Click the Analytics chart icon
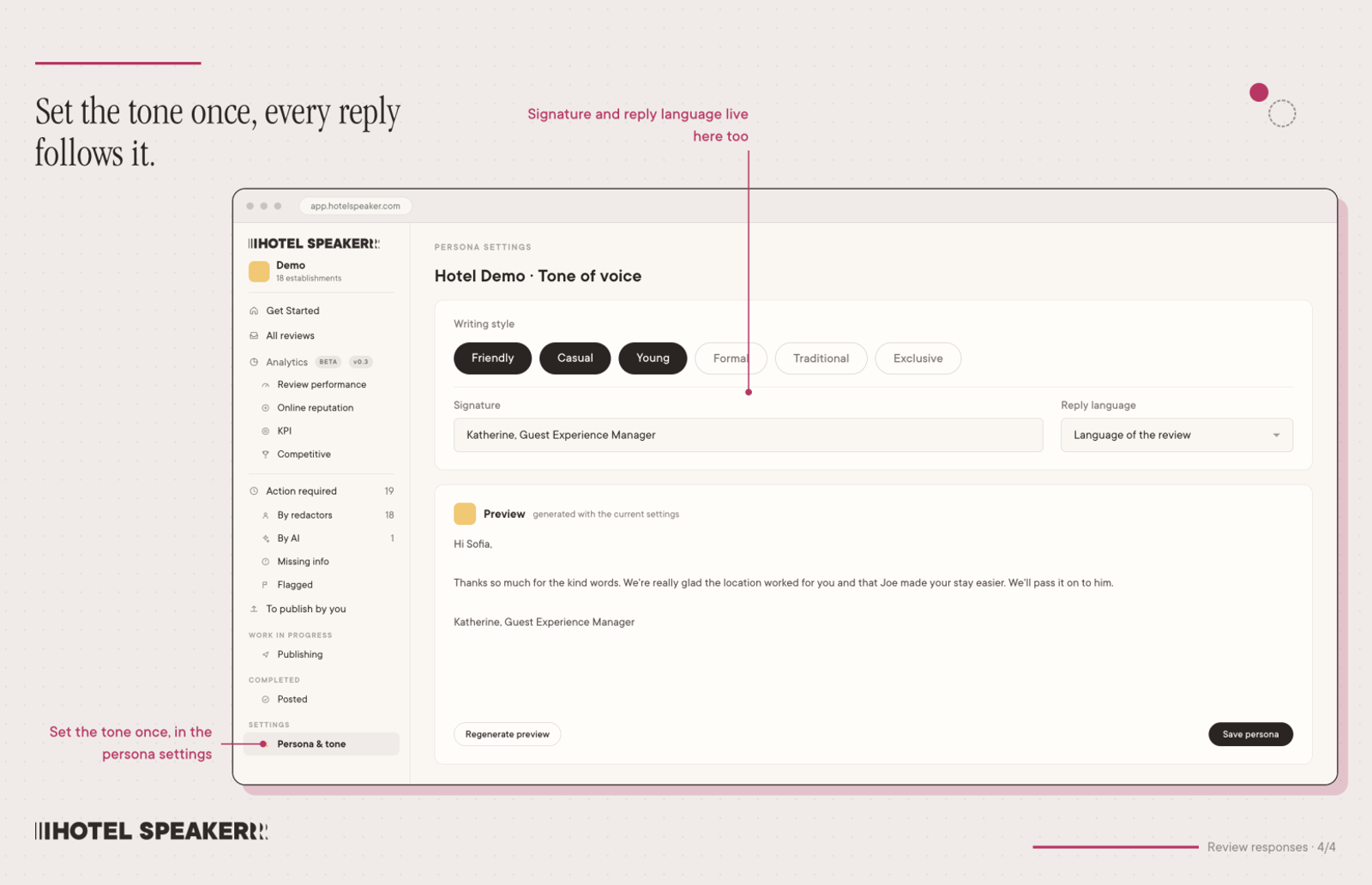The width and height of the screenshot is (1372, 885). tap(254, 362)
